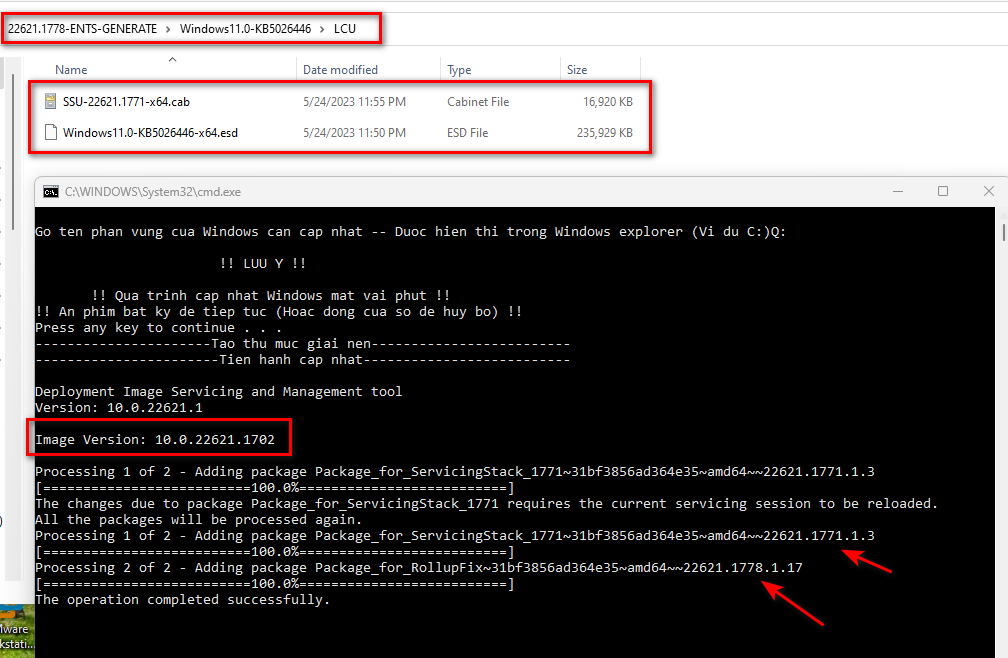This screenshot has height=658, width=1008.
Task: Toggle sort direction arrow above Name
Action: click(x=172, y=59)
